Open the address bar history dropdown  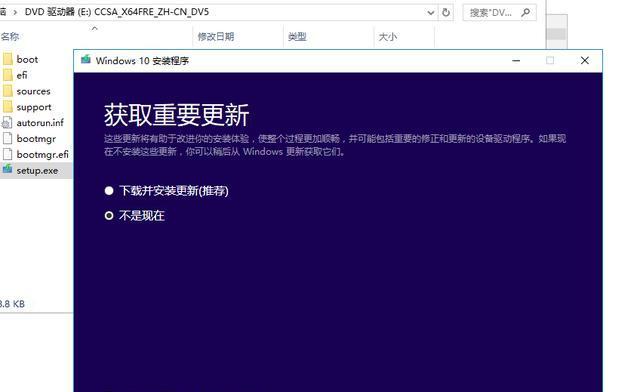pos(431,13)
